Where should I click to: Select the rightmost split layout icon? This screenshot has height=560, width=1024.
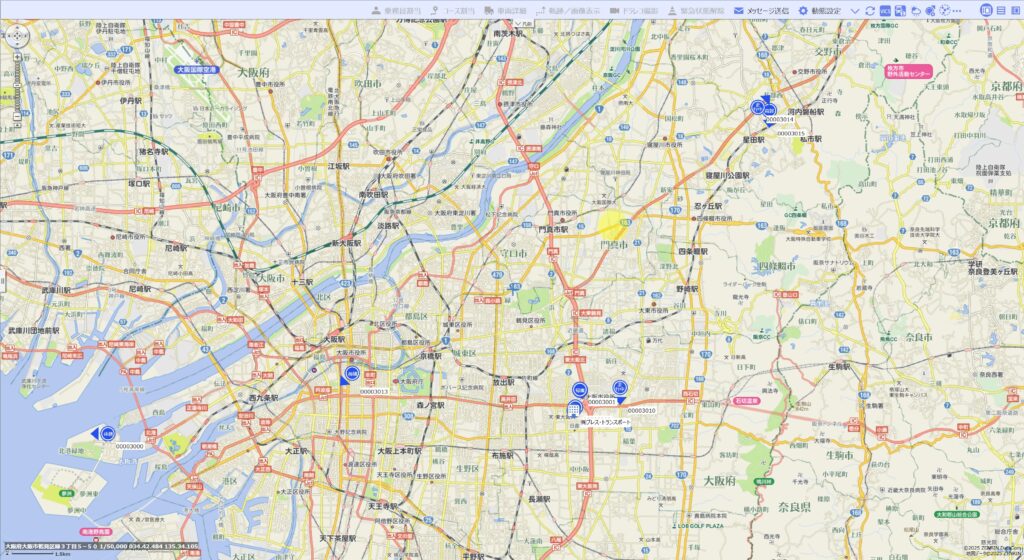[x=1016, y=10]
